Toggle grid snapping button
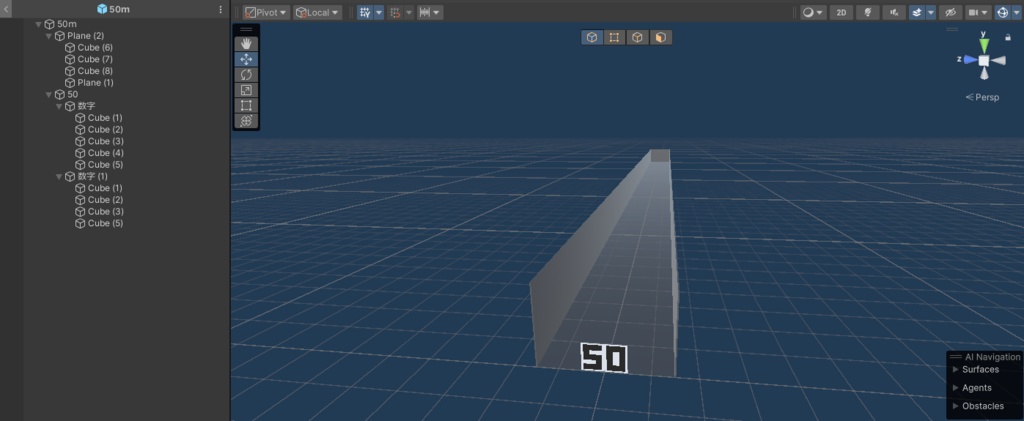 [x=394, y=12]
